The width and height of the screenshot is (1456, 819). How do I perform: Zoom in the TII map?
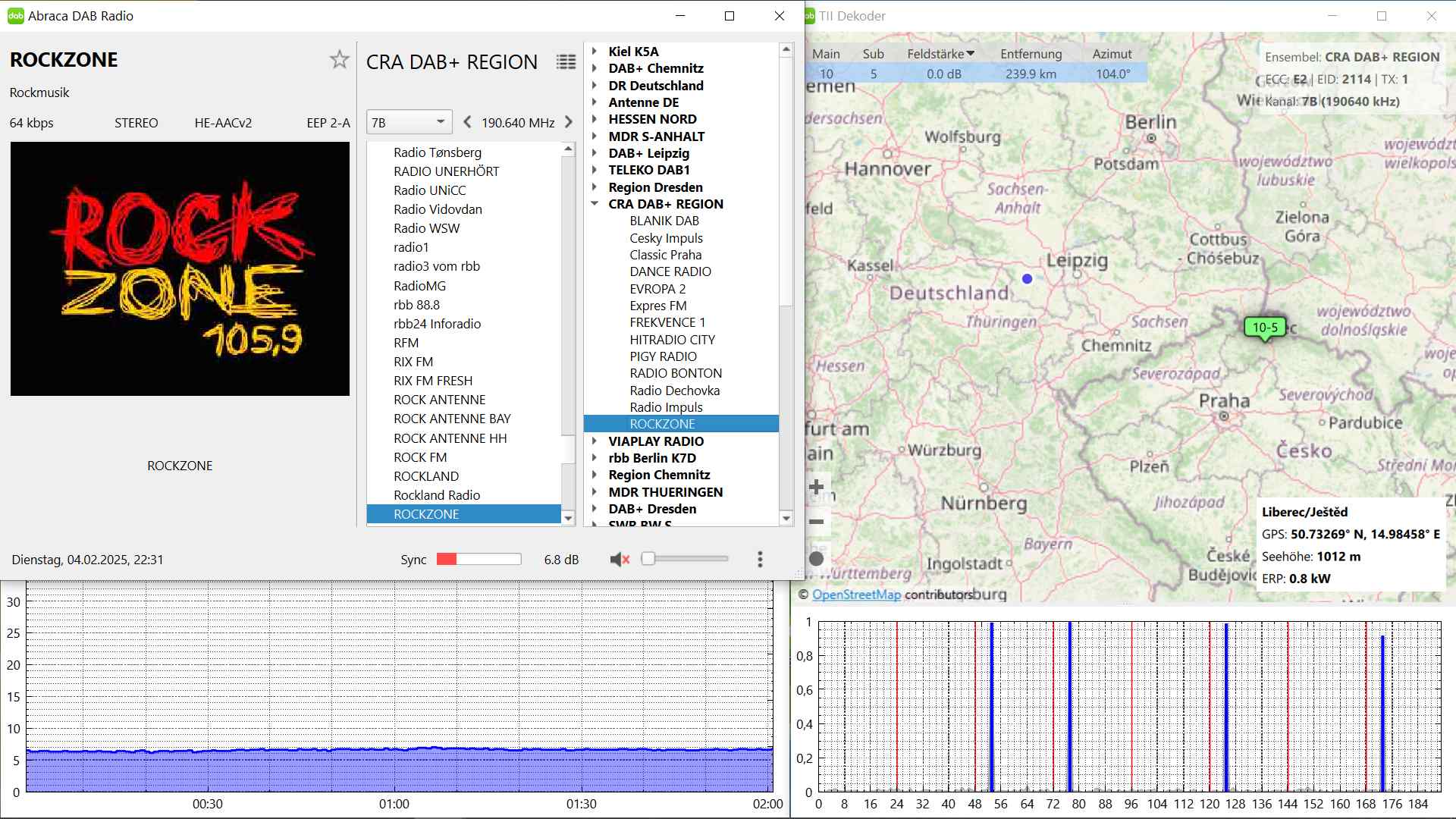pos(817,487)
